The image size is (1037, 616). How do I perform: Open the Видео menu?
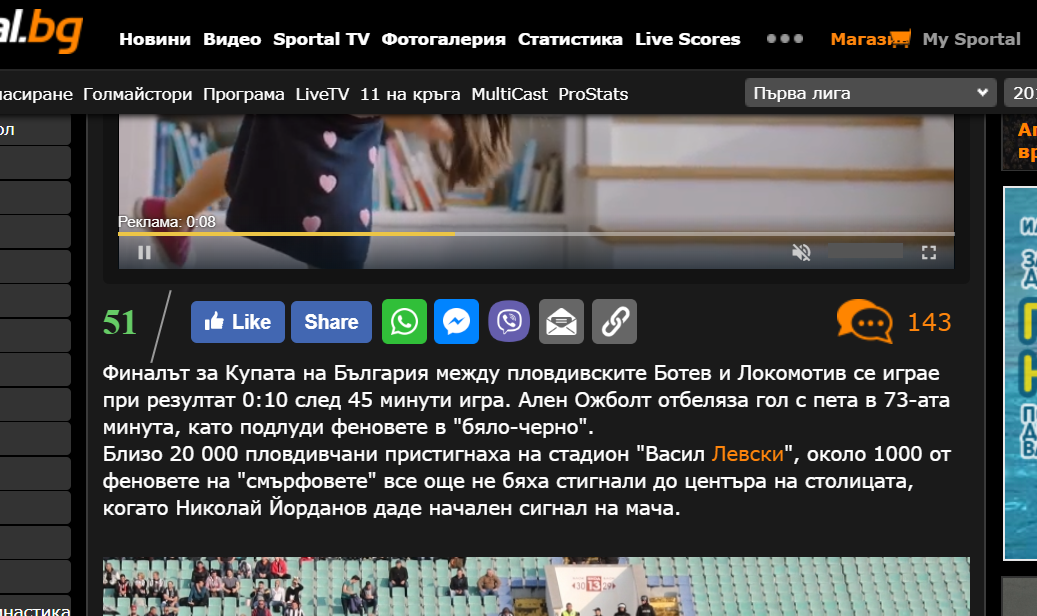[x=232, y=39]
